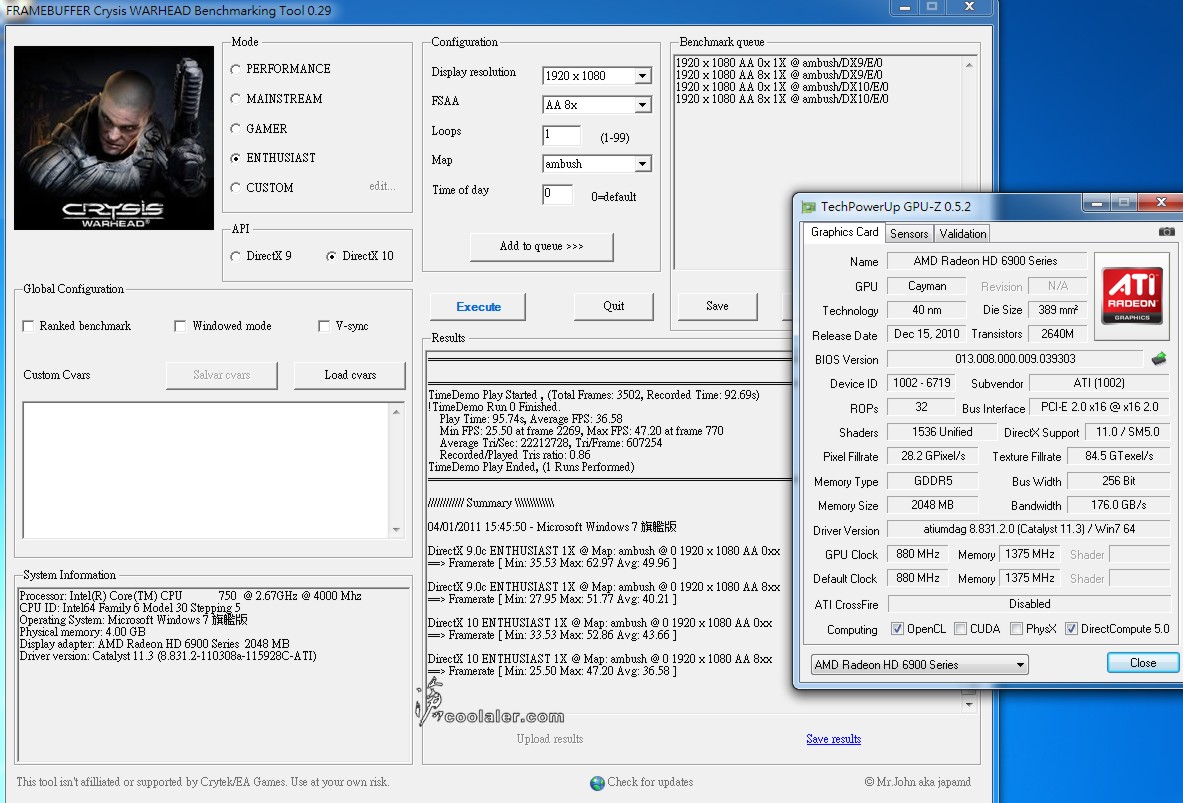
Task: Click the GPU-Z Name field value
Action: click(x=986, y=261)
